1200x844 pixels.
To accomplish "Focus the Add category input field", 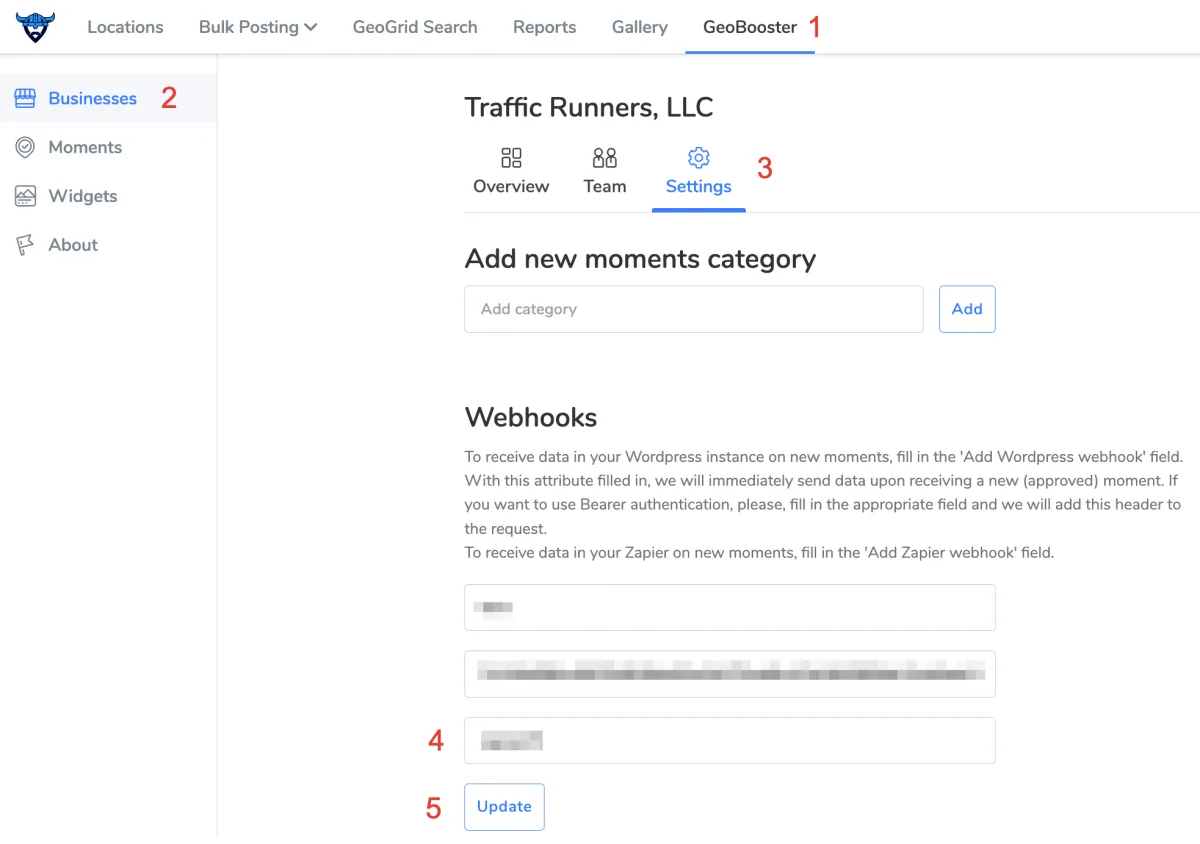I will tap(694, 309).
